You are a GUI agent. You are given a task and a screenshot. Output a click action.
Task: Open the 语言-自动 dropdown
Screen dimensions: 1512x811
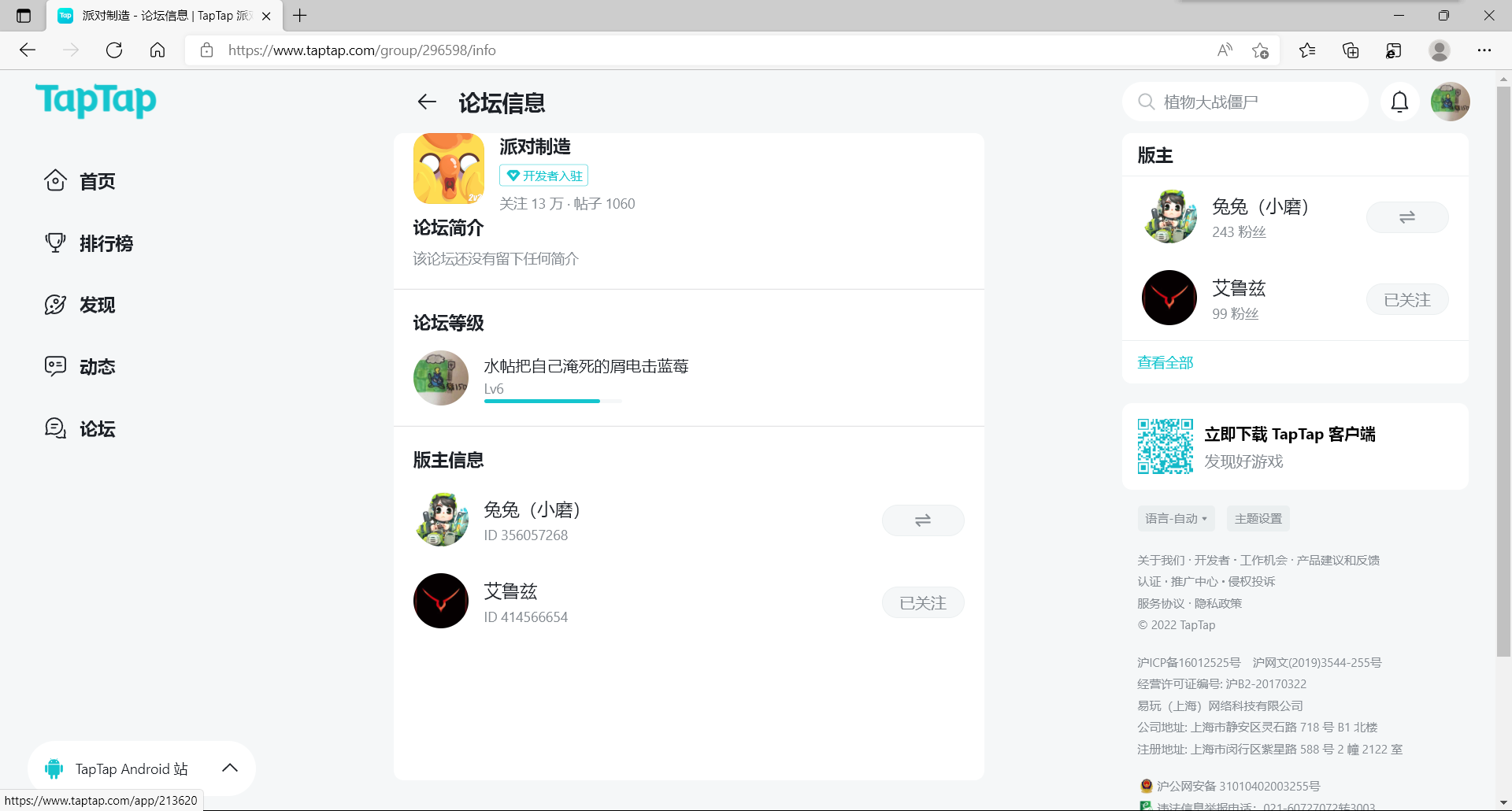point(1176,519)
